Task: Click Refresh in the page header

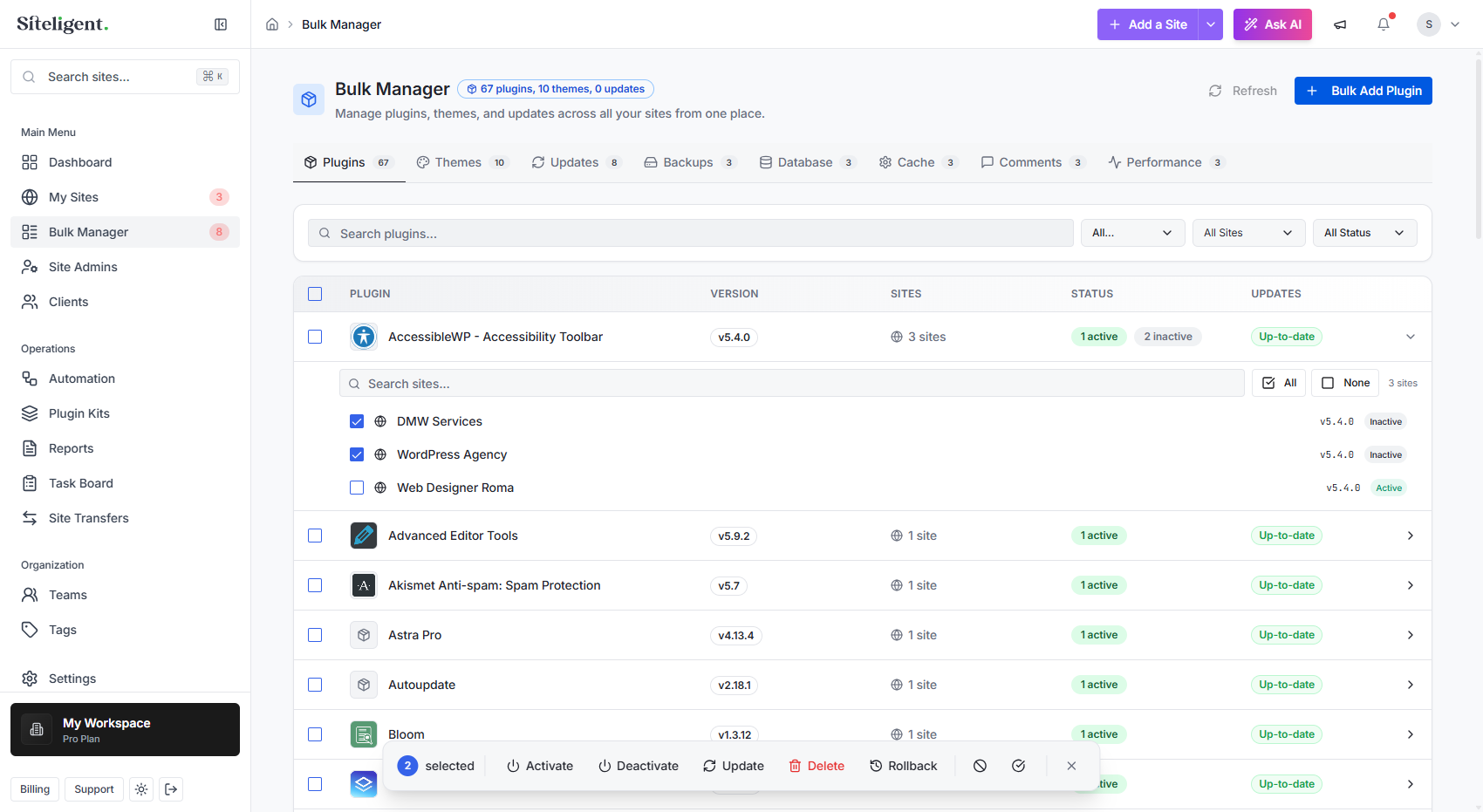Action: coord(1243,91)
